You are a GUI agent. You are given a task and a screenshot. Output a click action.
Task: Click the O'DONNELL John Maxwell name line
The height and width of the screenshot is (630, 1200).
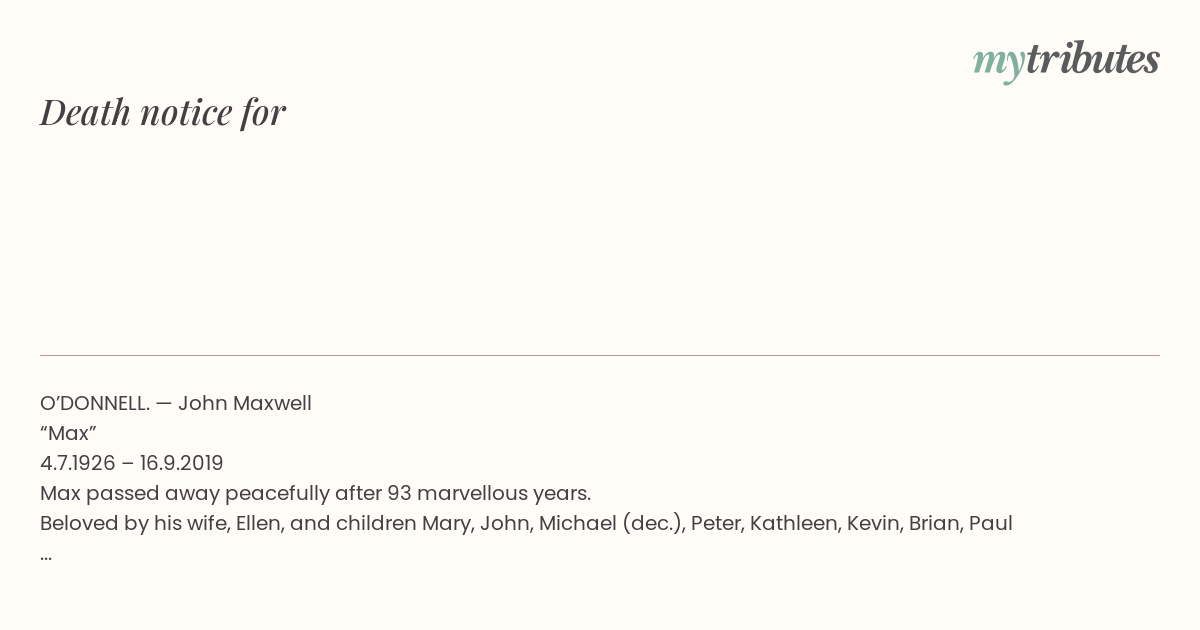pyautogui.click(x=176, y=403)
